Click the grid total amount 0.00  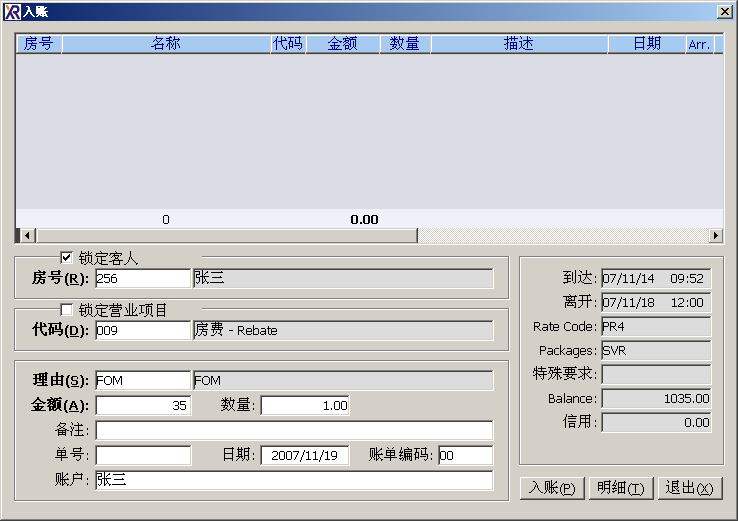(364, 219)
